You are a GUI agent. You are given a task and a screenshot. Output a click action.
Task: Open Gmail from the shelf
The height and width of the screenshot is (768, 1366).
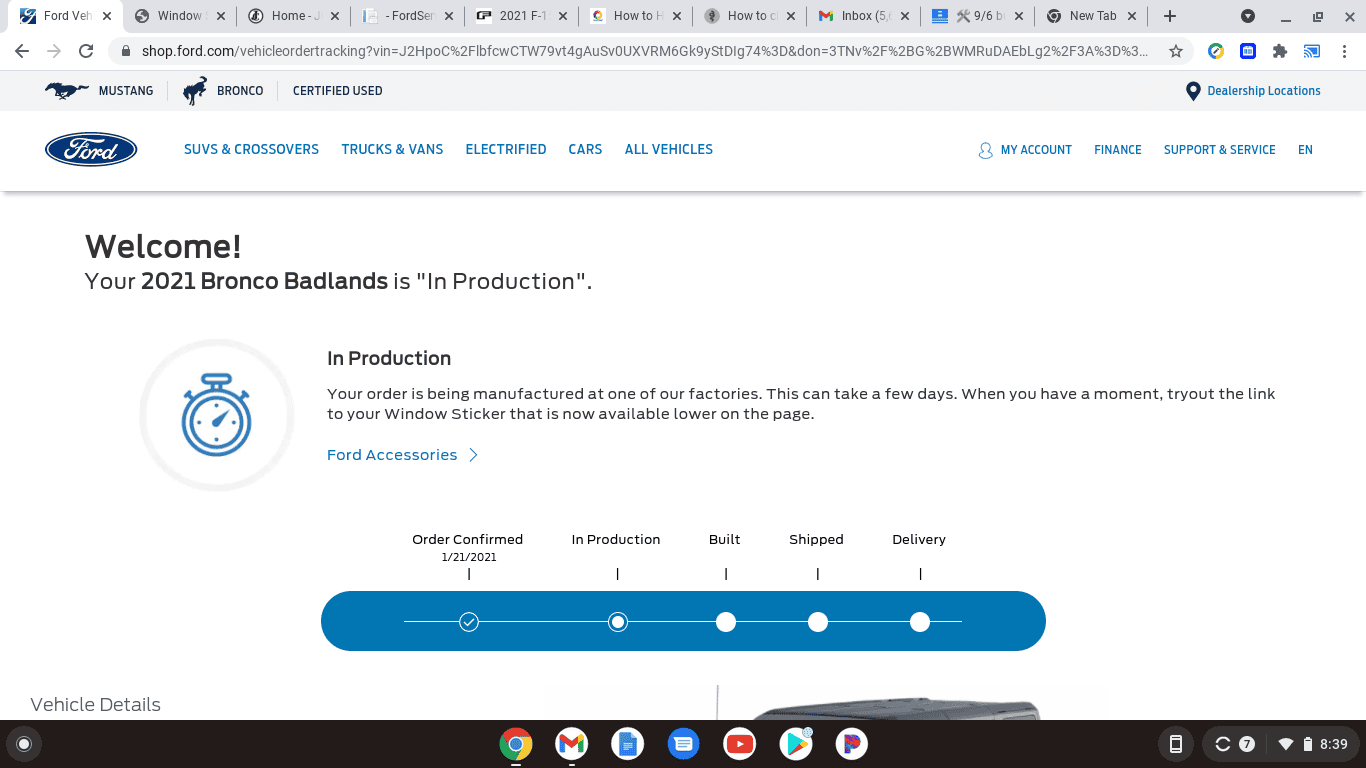(x=572, y=744)
